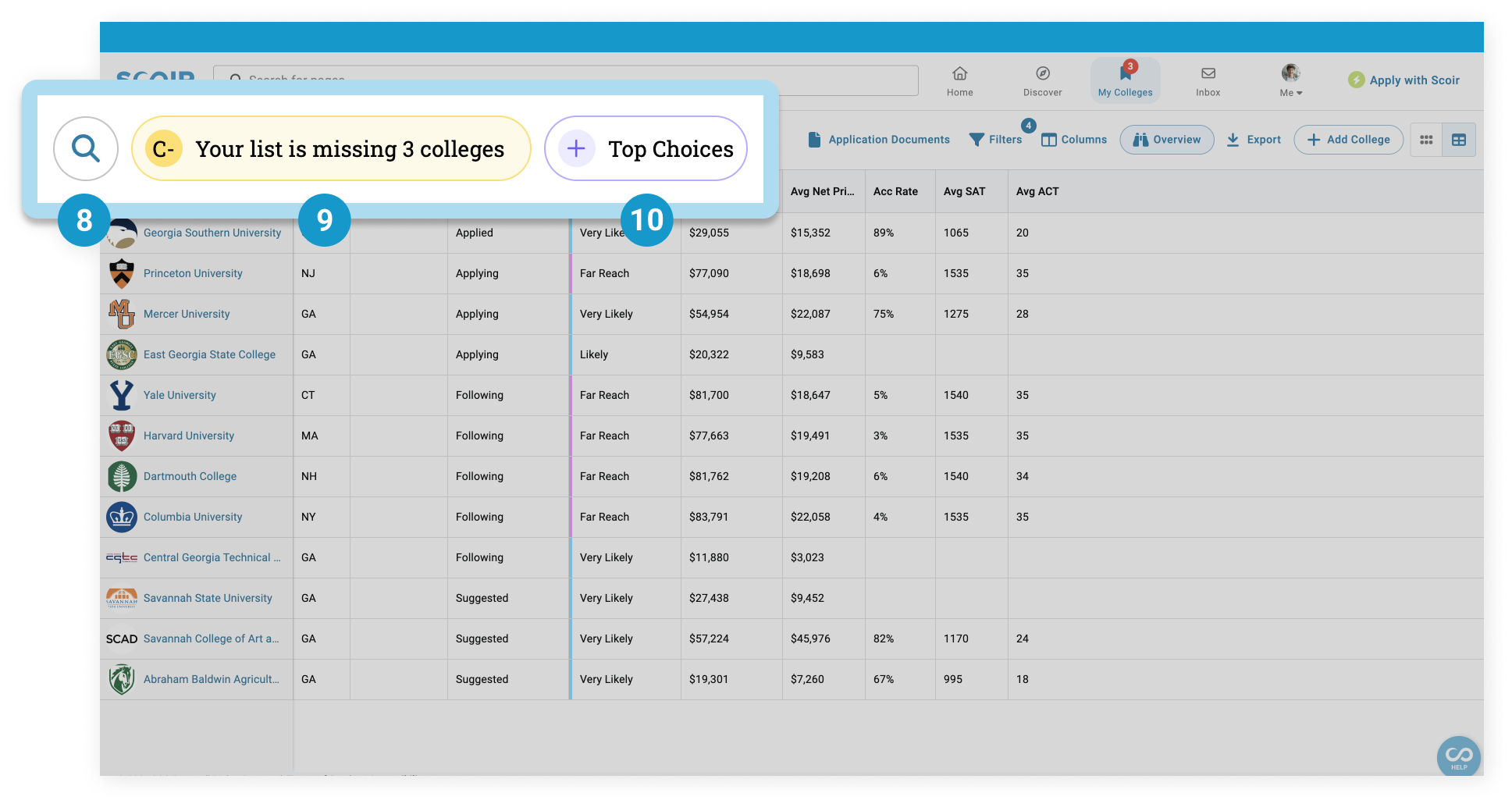Click the Mercer University logo

[121, 314]
